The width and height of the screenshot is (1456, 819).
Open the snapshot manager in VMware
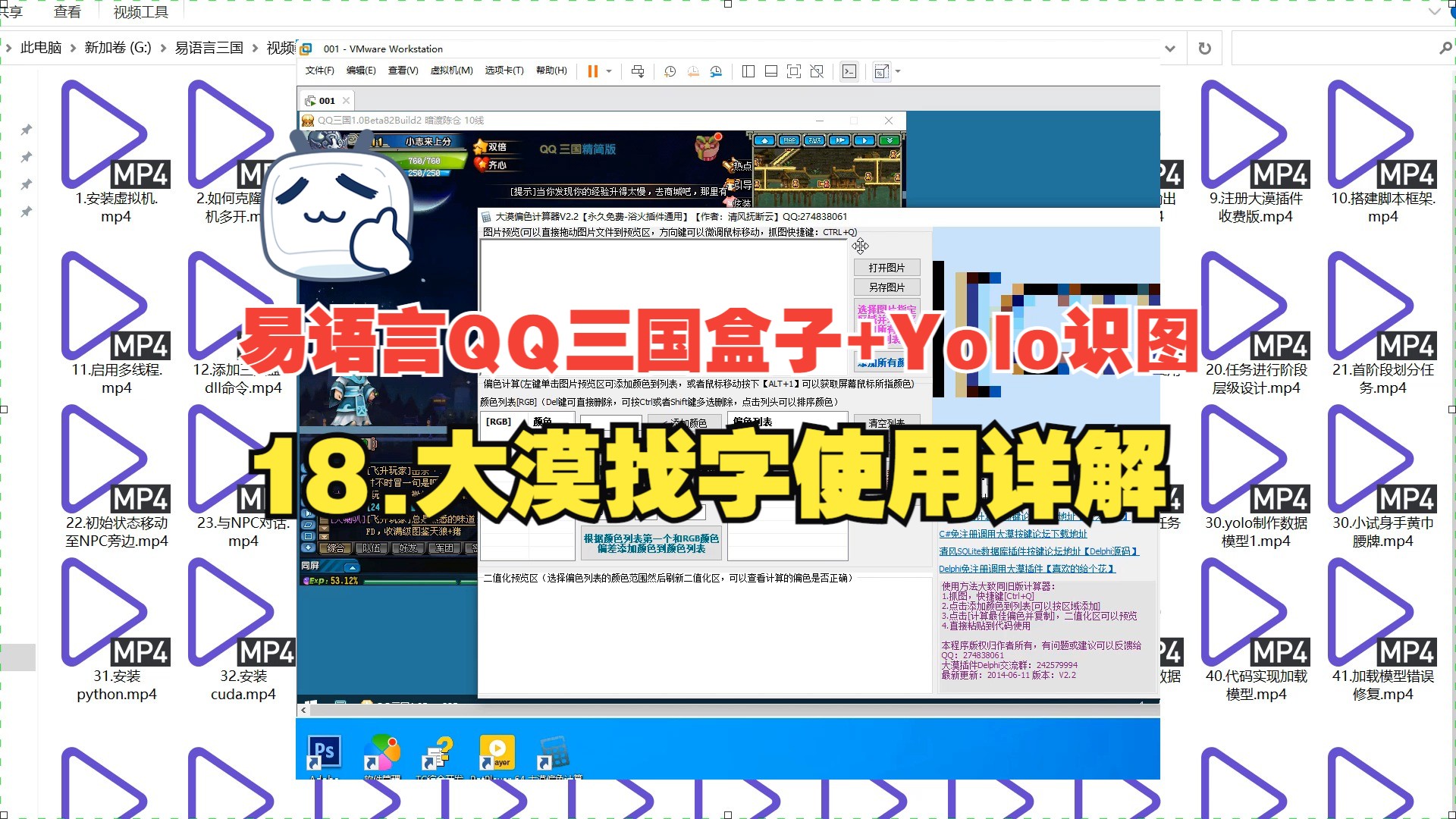(x=716, y=71)
